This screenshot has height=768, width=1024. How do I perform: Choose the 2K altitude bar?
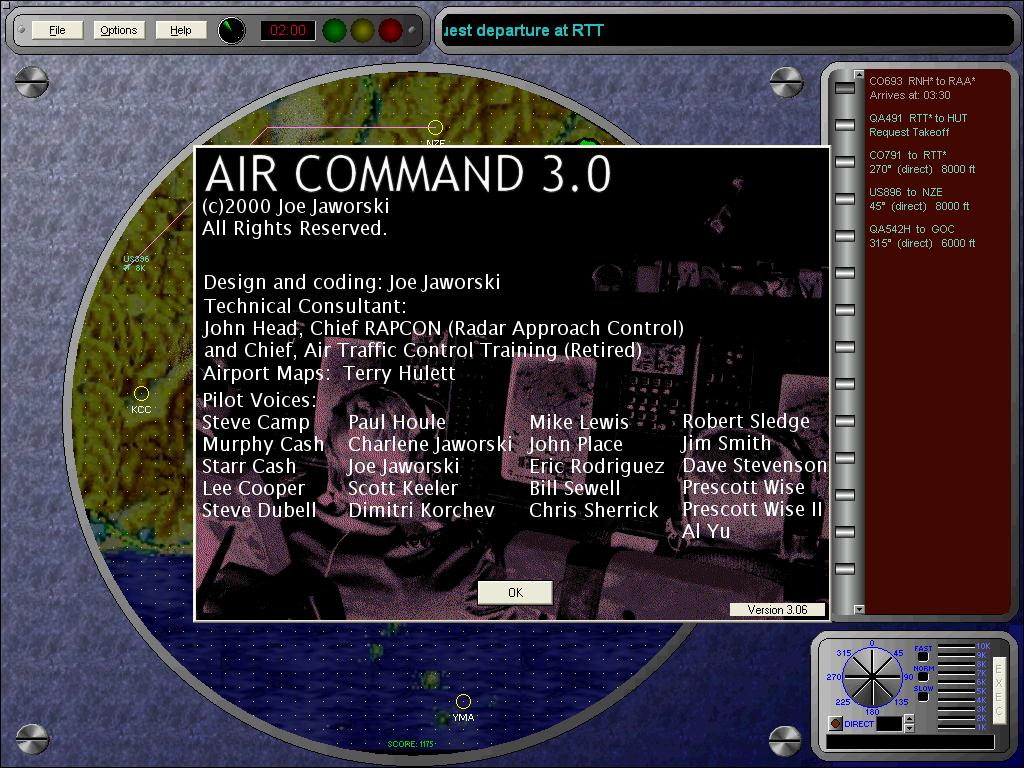pos(957,718)
